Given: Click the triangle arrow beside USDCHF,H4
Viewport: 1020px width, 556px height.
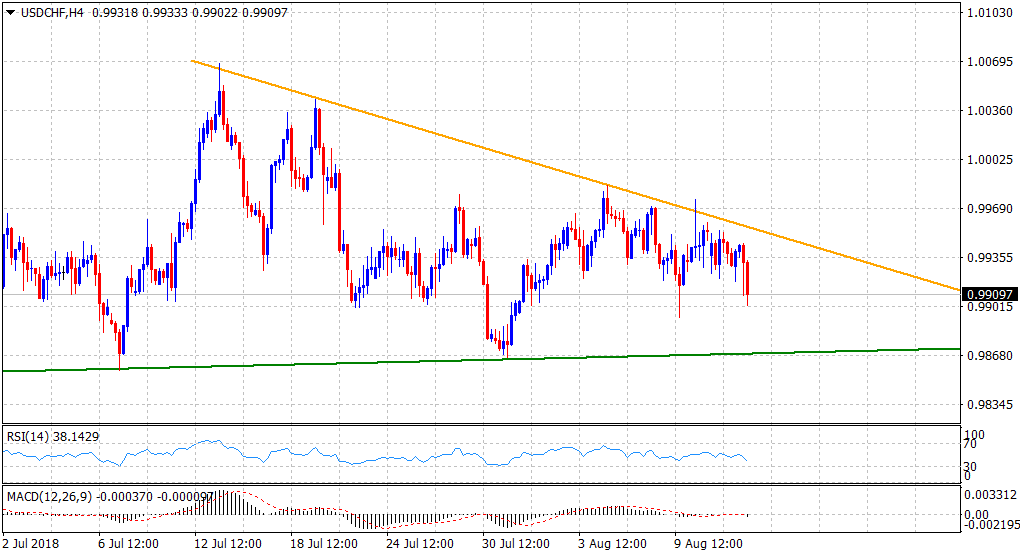Looking at the screenshot, I should coord(10,10).
